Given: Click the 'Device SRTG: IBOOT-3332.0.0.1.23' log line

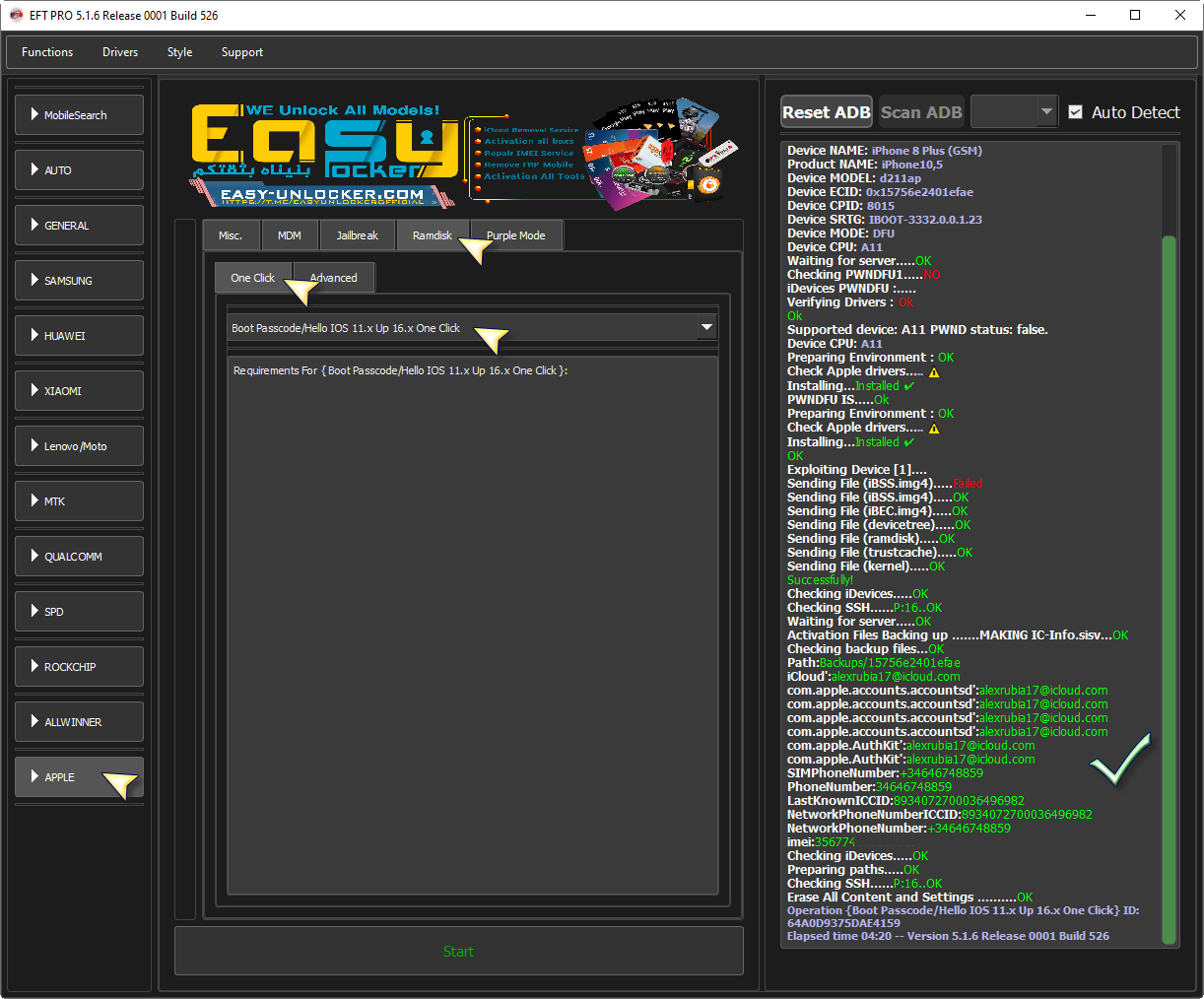Looking at the screenshot, I should pos(885,220).
